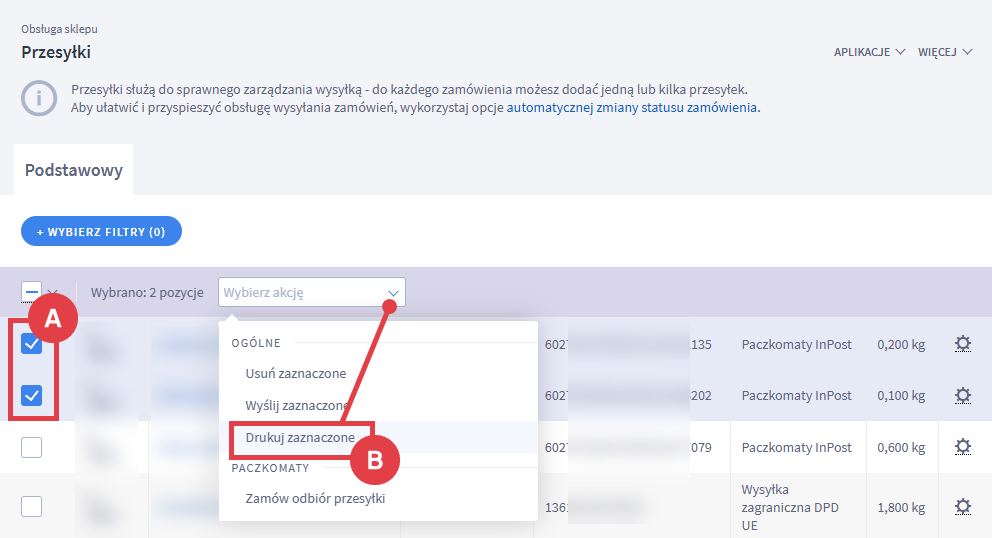Open automatycznej zmiany statusu zamówienia link
992x538 pixels.
(x=632, y=107)
